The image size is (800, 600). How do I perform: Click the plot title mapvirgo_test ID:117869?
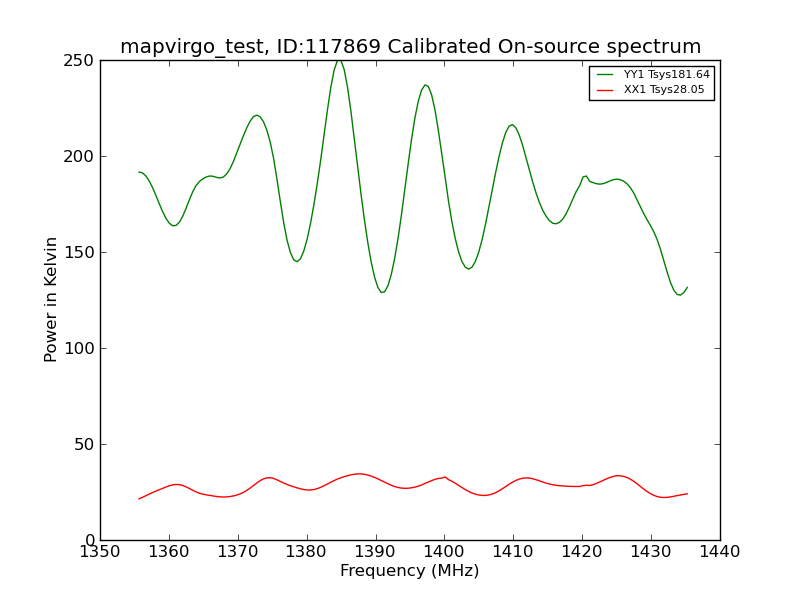coord(411,46)
